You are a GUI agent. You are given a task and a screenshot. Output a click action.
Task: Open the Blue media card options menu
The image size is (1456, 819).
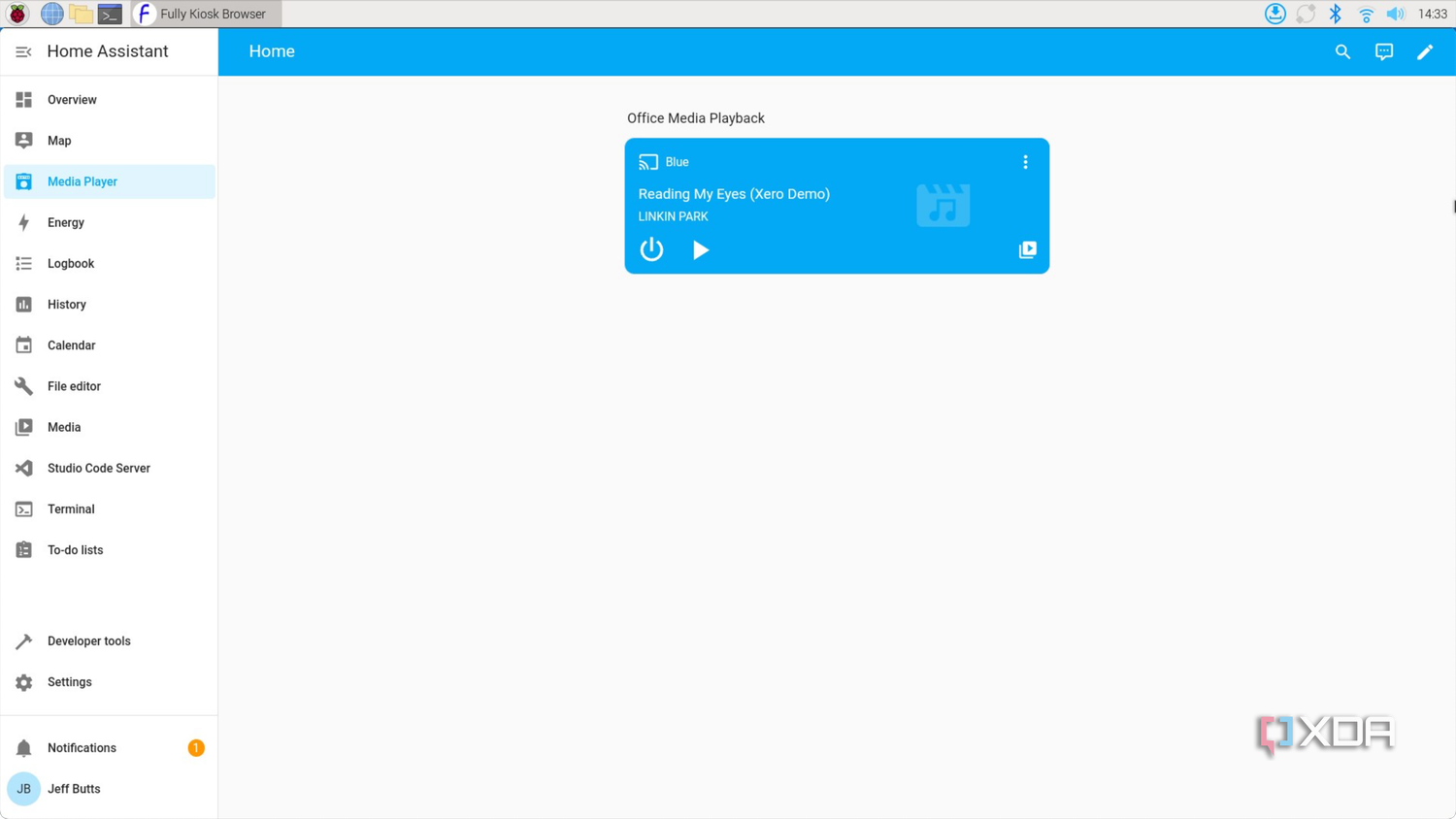(x=1025, y=162)
